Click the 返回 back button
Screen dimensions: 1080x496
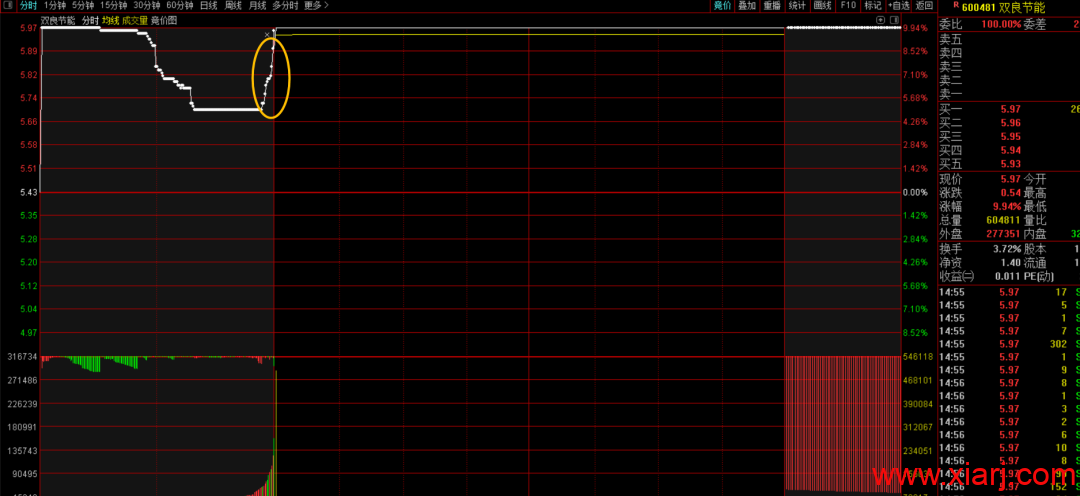click(x=924, y=6)
